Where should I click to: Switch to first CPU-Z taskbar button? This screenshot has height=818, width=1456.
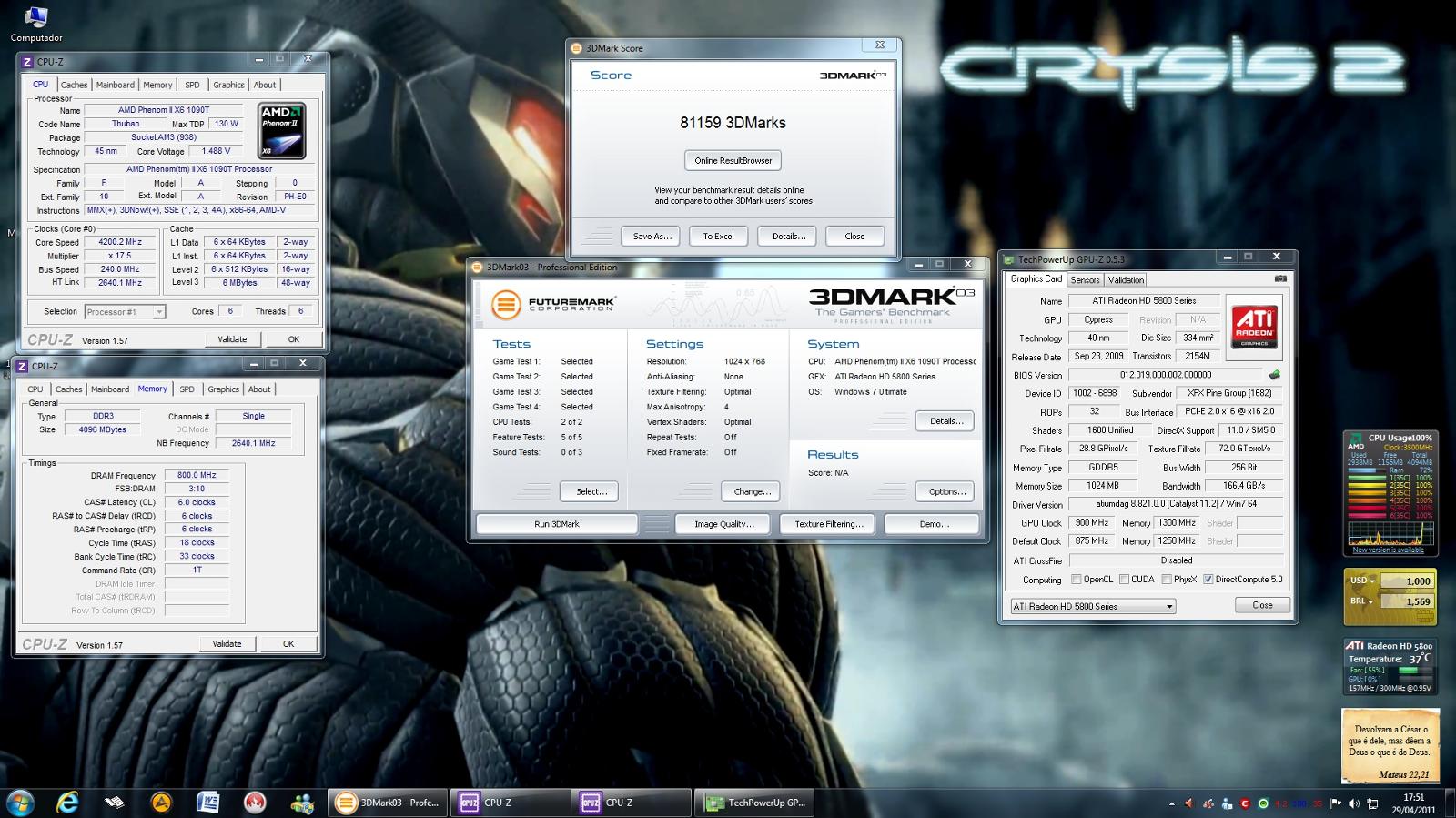pos(510,803)
